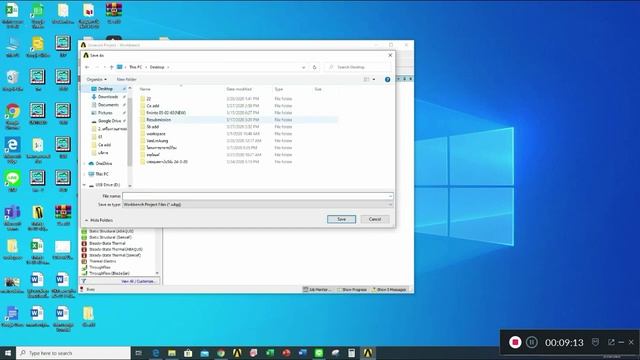Open Task View on the taskbar

(x=139, y=353)
